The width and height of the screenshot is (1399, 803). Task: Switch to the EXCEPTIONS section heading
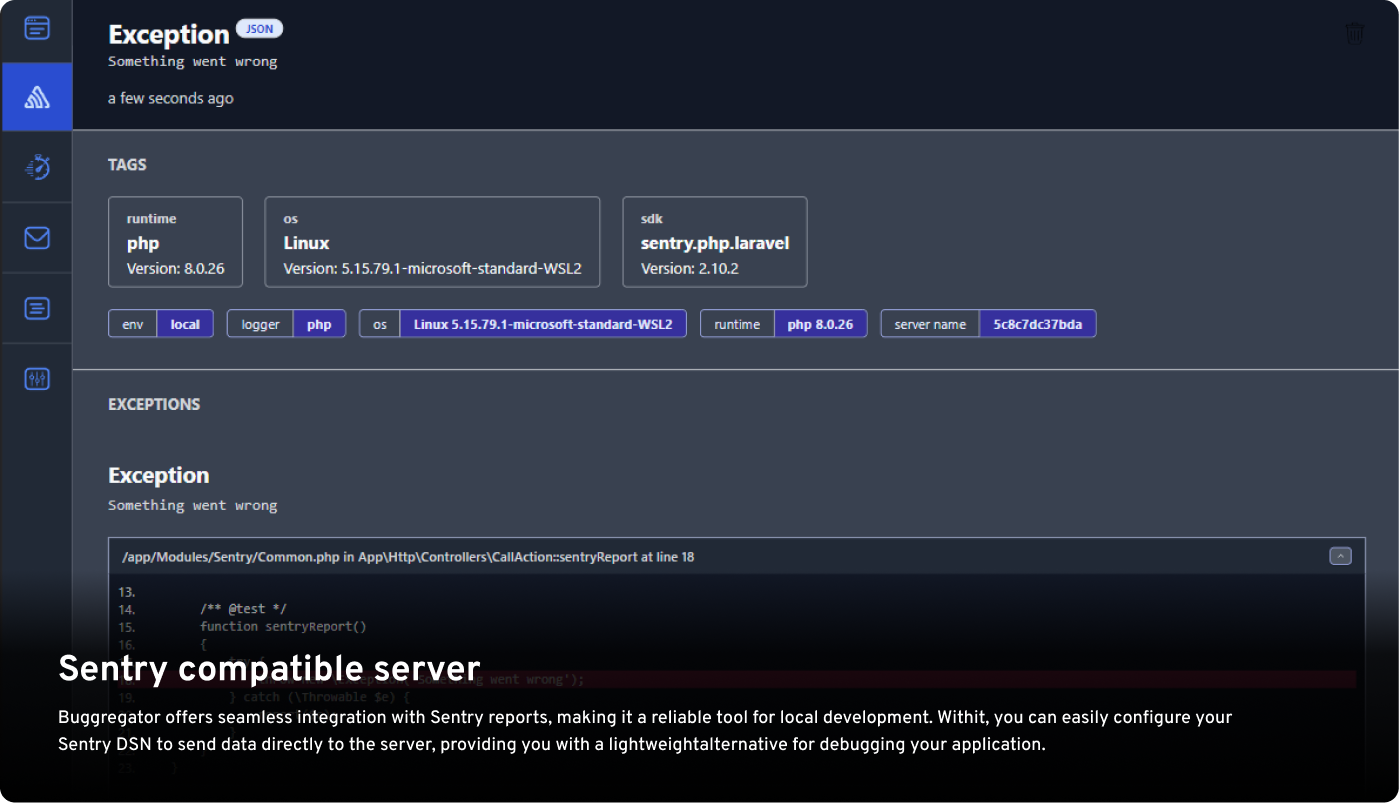click(154, 404)
